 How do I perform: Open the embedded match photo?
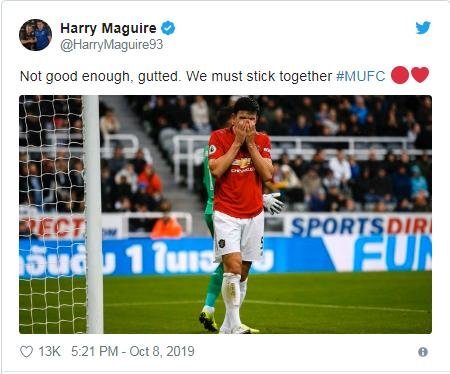[x=225, y=214]
